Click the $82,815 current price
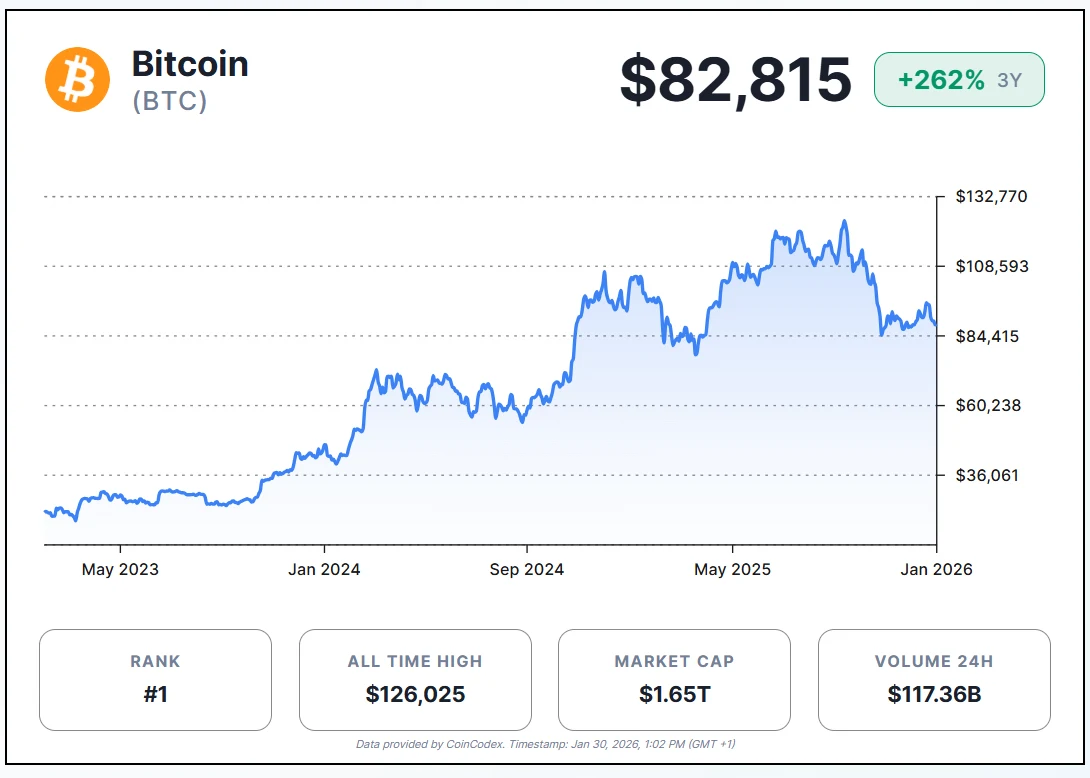 click(x=735, y=80)
